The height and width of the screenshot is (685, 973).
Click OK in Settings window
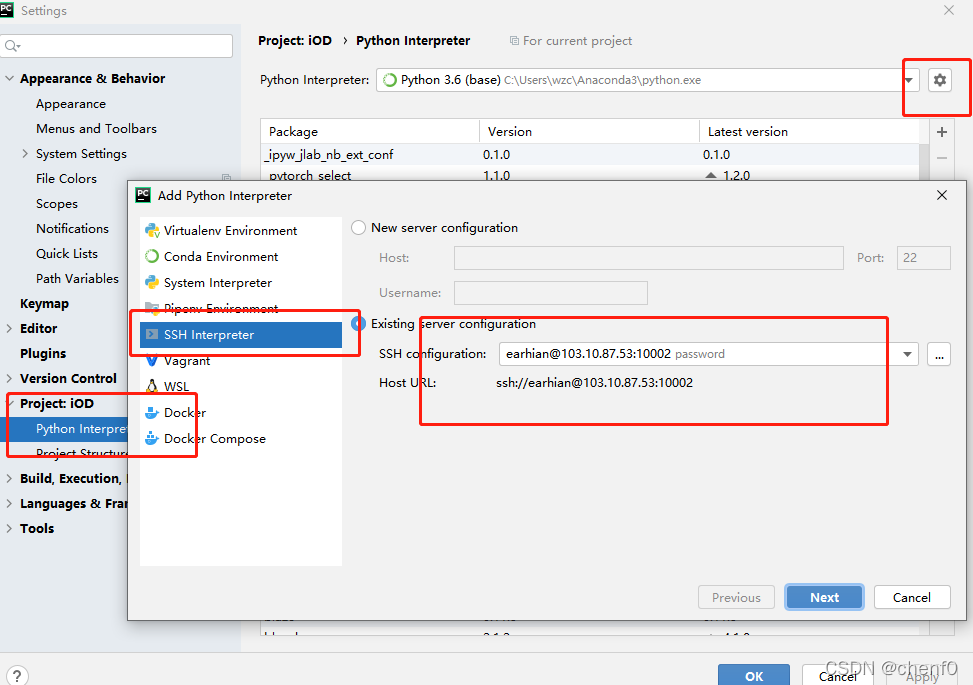point(754,676)
